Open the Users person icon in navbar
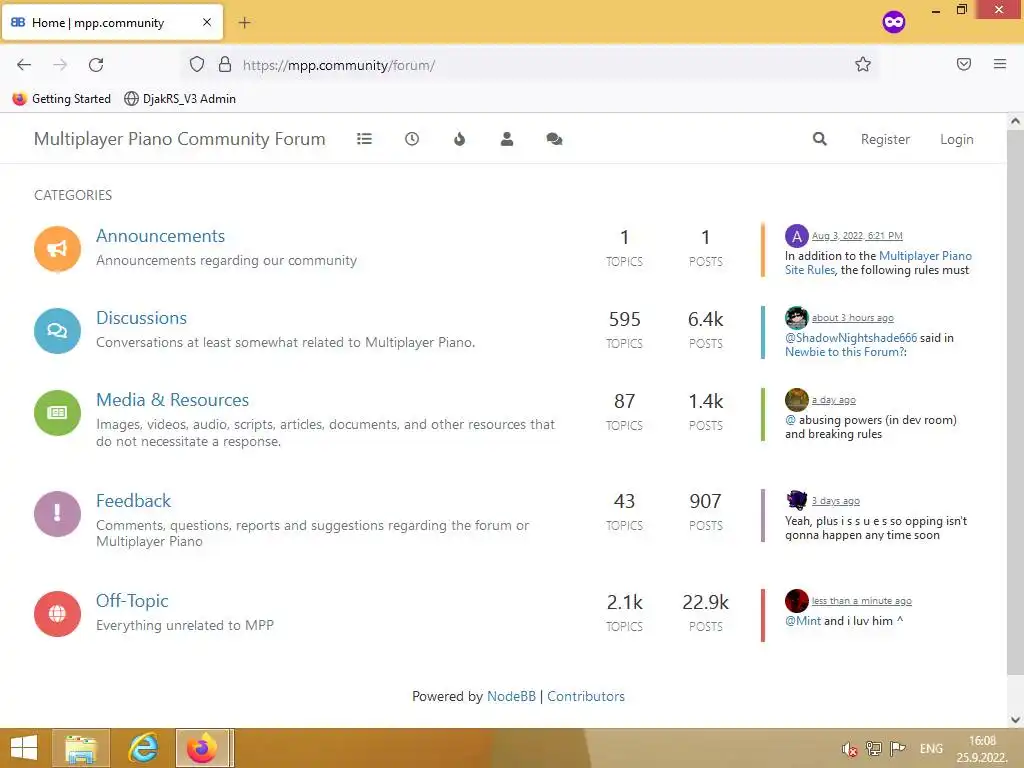The width and height of the screenshot is (1024, 768). (x=507, y=139)
